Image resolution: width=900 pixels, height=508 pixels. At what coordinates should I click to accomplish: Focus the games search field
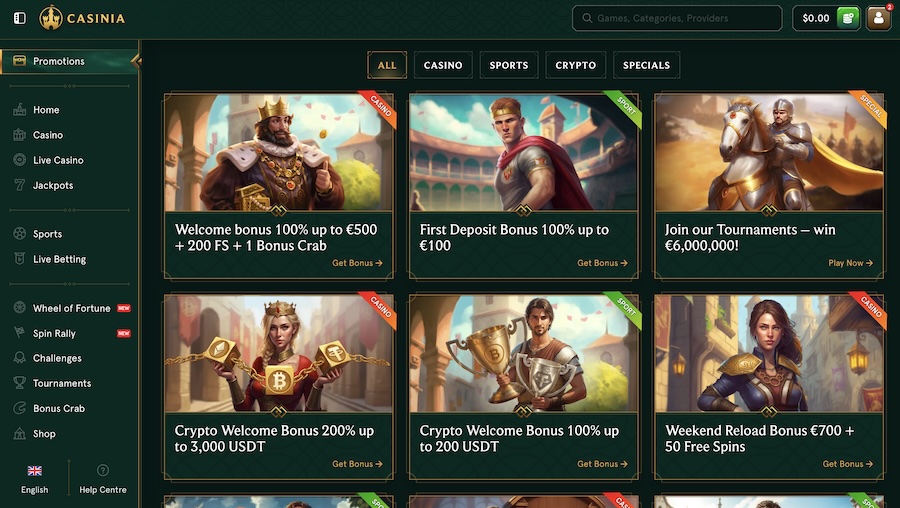click(685, 18)
